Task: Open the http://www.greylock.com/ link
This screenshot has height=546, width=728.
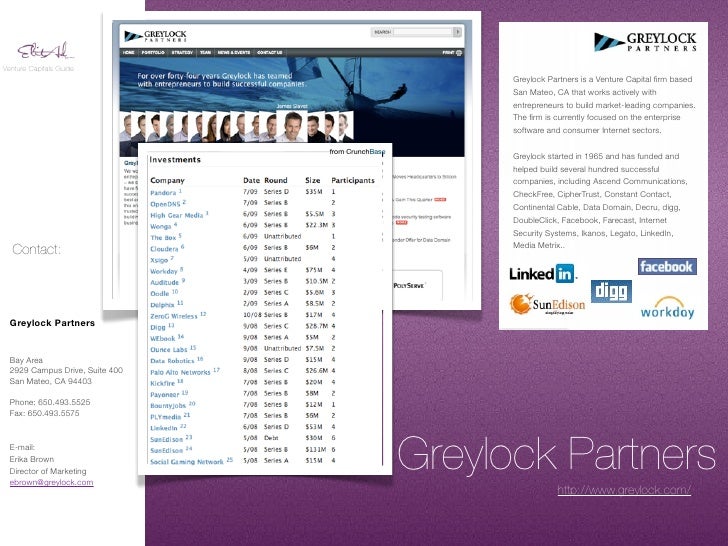Action: tap(624, 490)
